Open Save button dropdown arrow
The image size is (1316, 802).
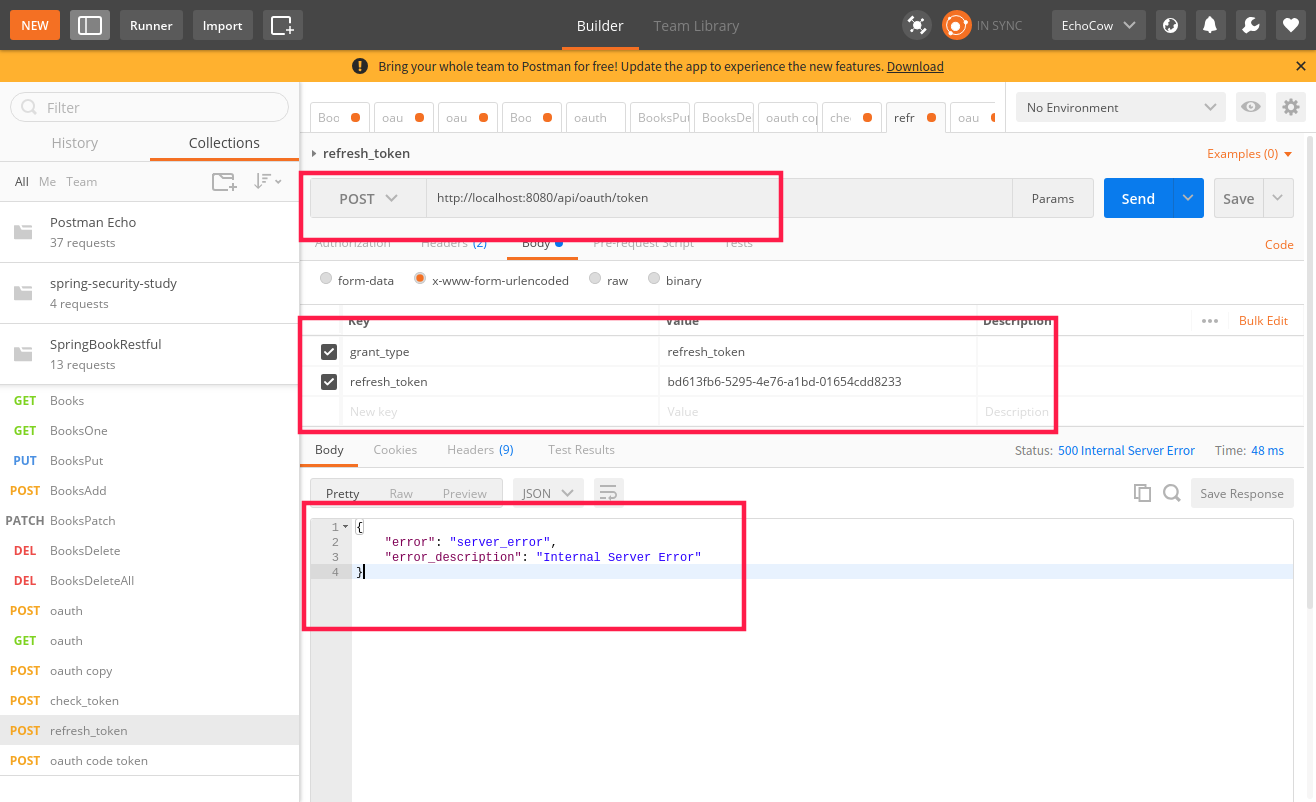[x=1278, y=198]
